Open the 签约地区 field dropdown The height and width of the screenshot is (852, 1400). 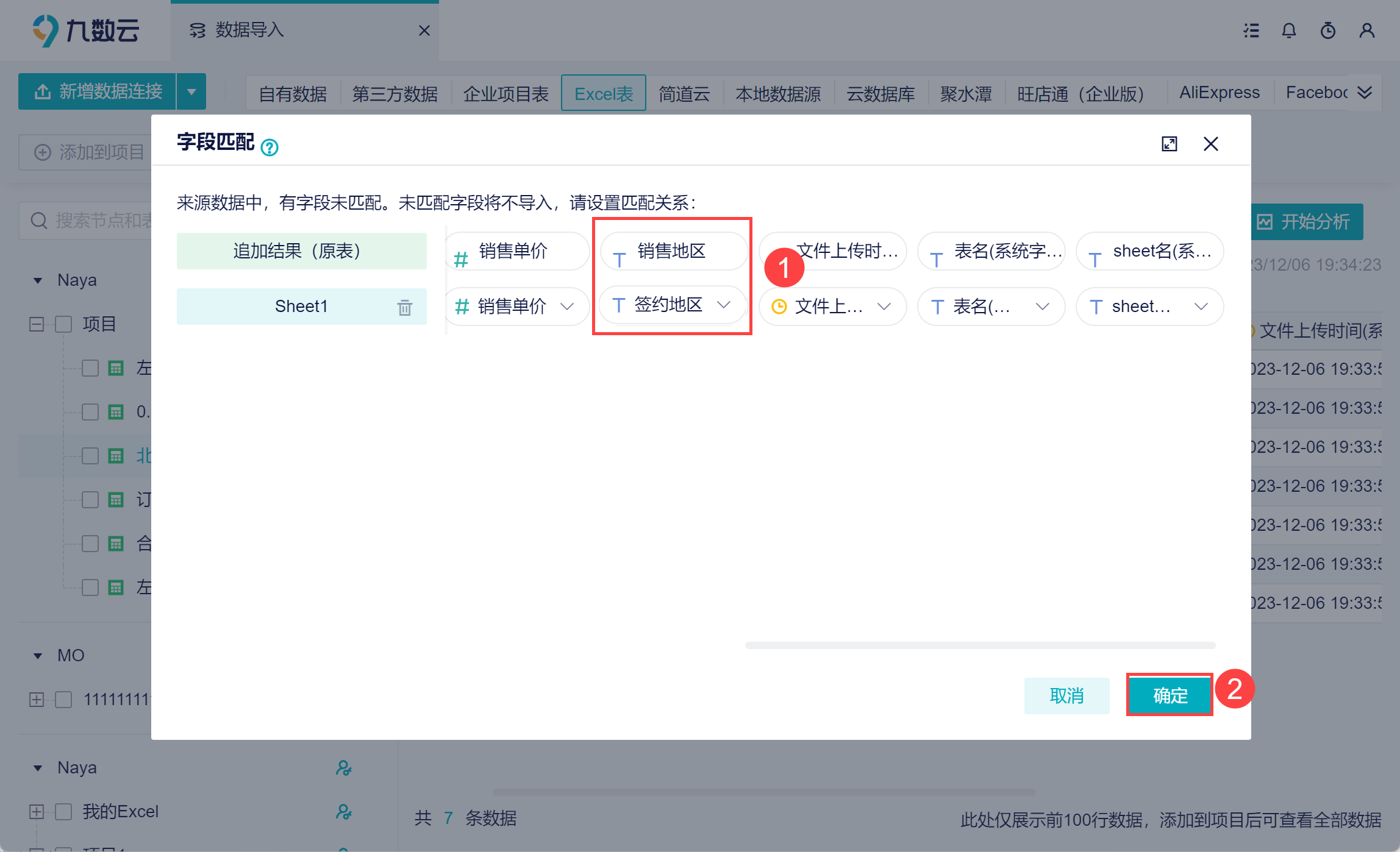(723, 305)
